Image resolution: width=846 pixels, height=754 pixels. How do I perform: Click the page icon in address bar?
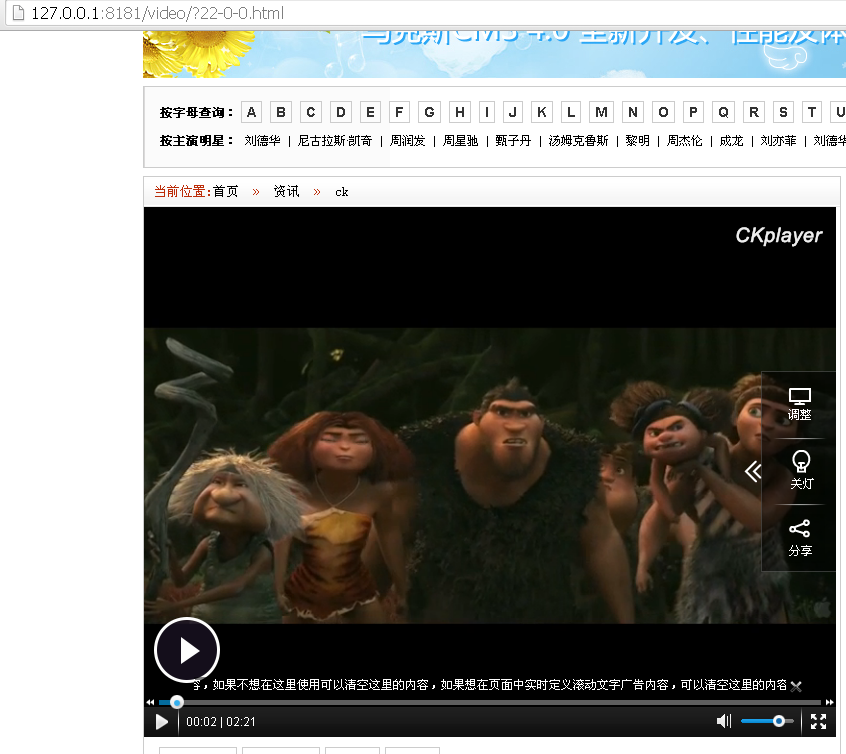point(18,12)
